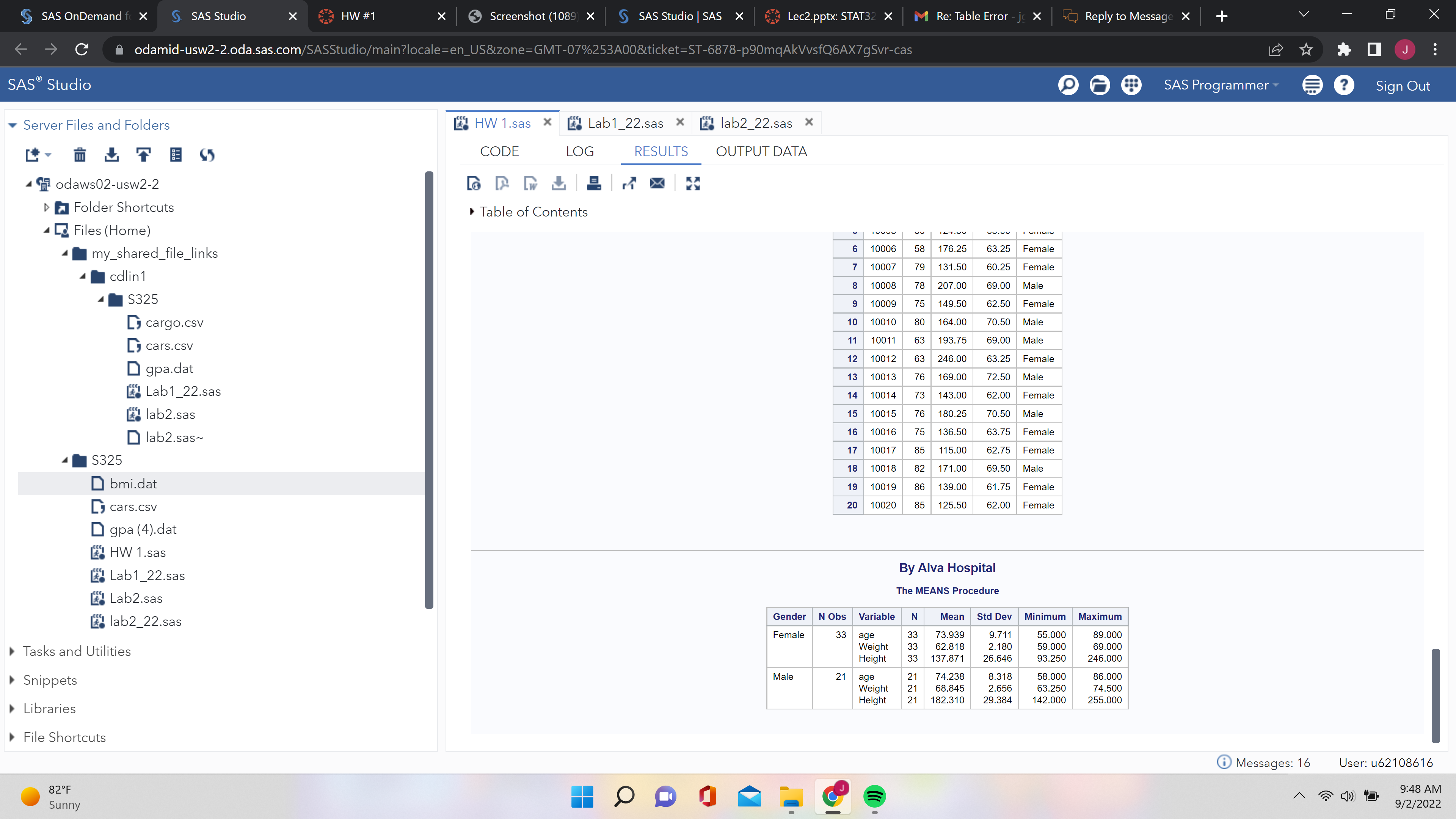Open the search icon in SAS header
1456x819 pixels.
[x=1068, y=85]
